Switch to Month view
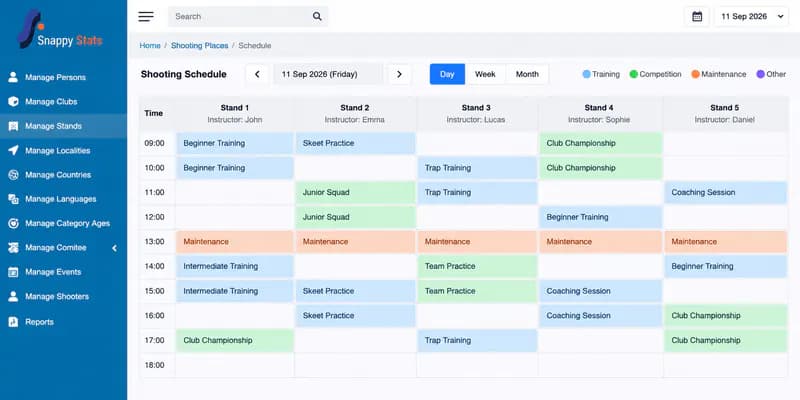This screenshot has width=800, height=400. [x=527, y=74]
